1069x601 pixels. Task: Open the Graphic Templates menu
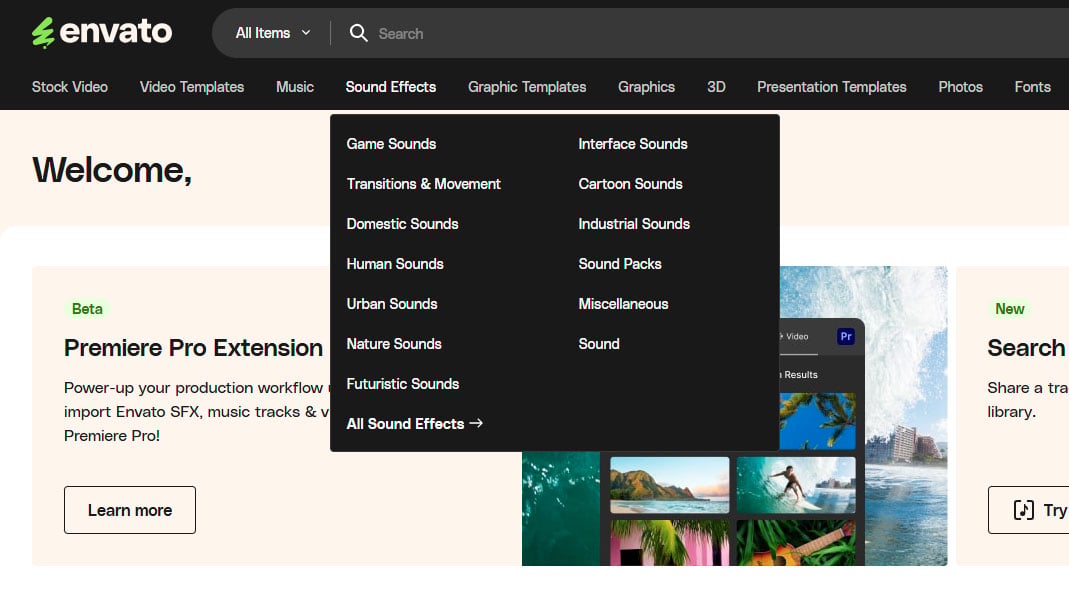(x=527, y=87)
